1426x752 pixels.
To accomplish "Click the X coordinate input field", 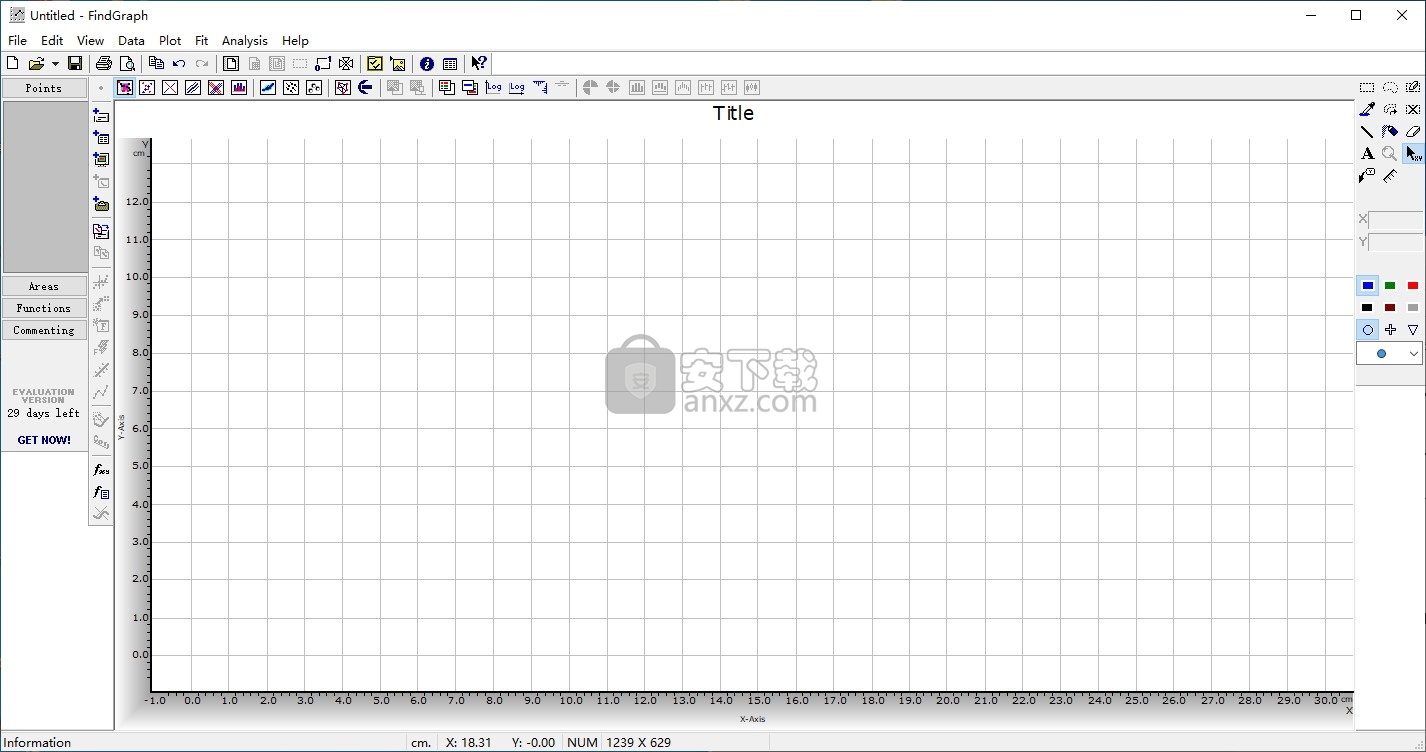I will 1395,219.
